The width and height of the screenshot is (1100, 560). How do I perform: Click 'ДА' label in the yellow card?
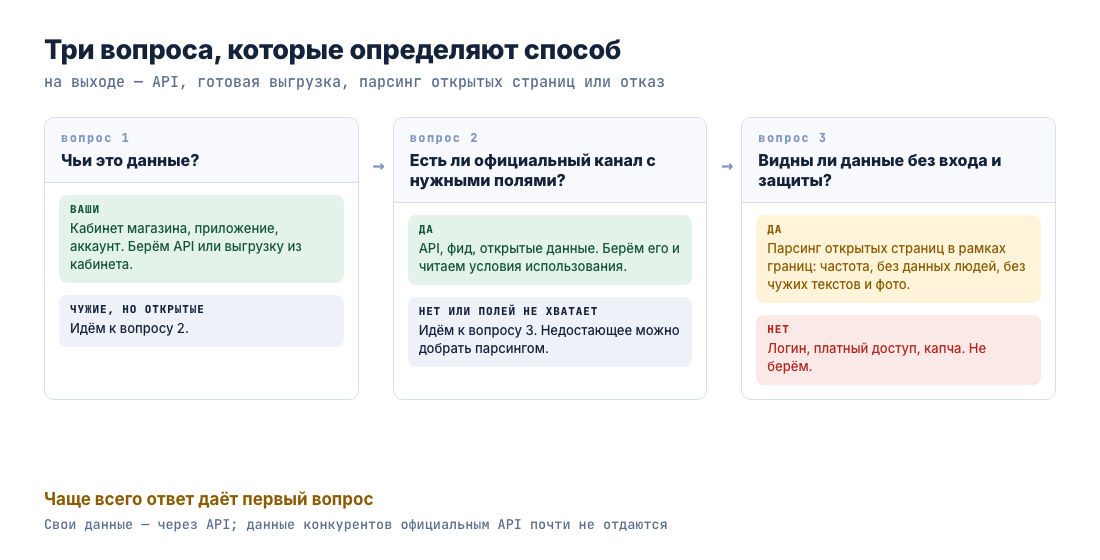774,229
